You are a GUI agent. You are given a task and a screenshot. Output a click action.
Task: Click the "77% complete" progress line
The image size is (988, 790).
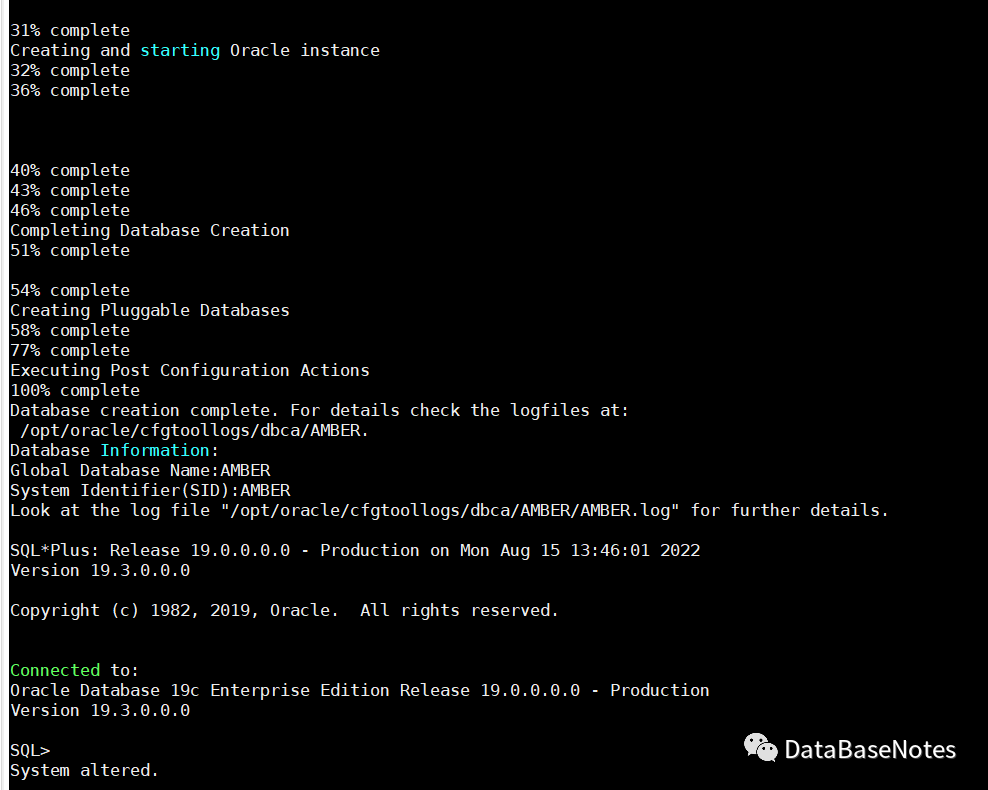point(70,350)
